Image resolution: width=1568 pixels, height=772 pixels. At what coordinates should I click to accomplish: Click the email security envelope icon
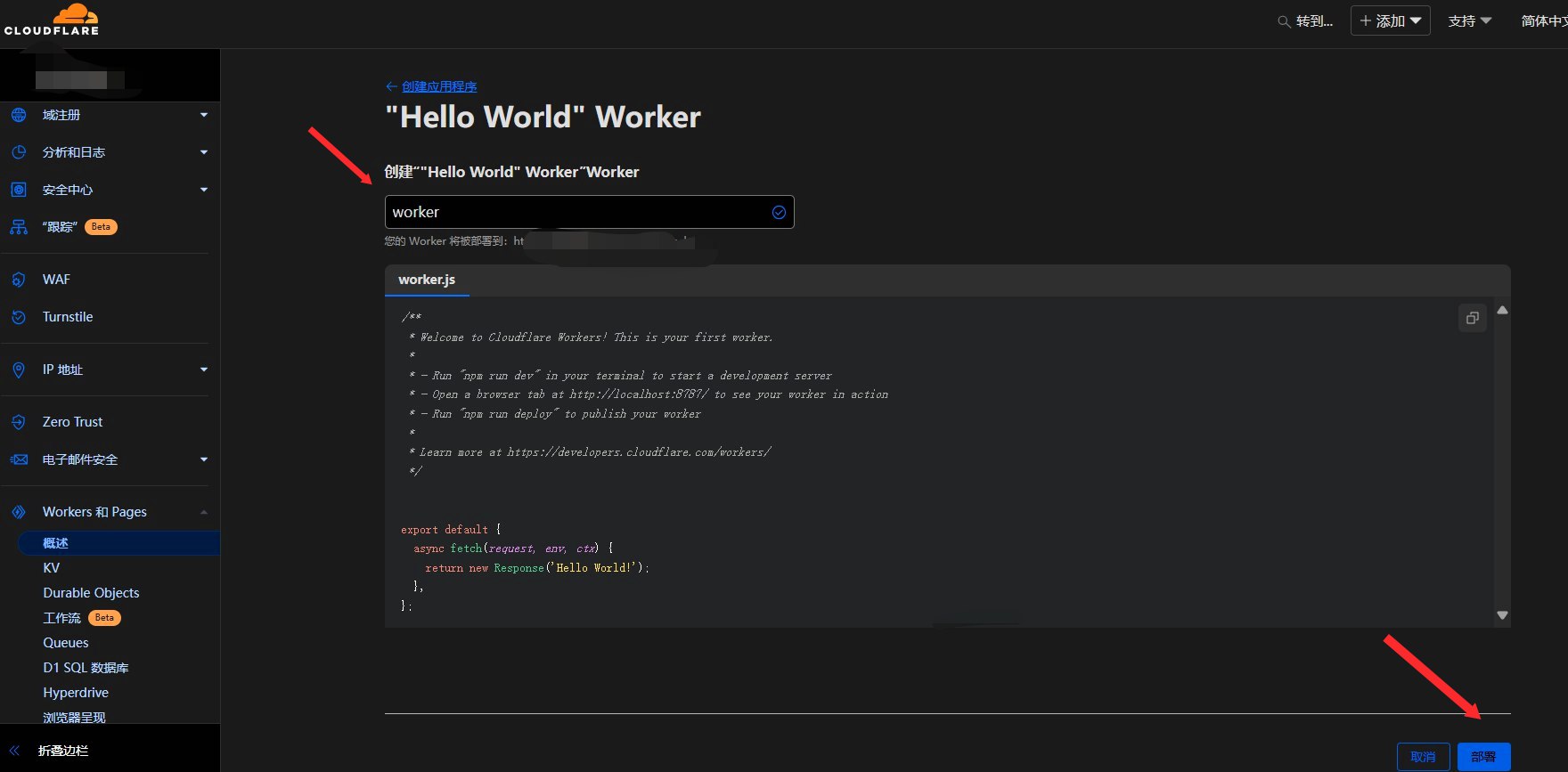19,459
